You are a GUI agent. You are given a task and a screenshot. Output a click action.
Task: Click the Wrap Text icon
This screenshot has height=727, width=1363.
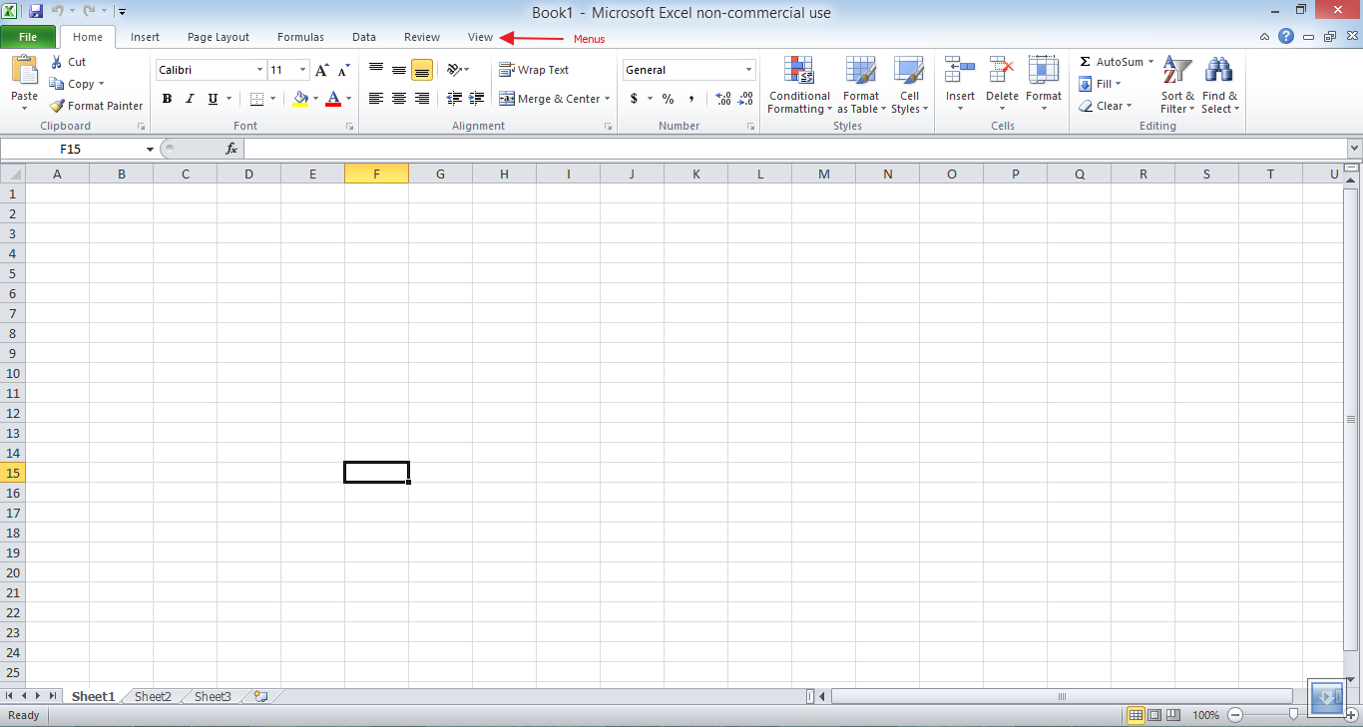508,69
